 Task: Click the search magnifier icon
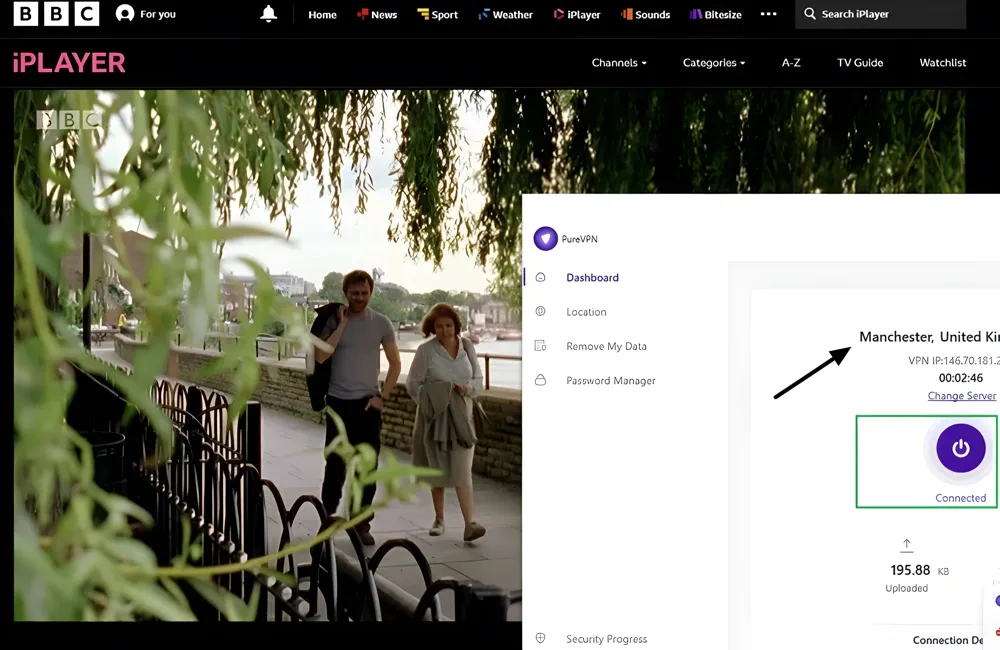point(809,13)
